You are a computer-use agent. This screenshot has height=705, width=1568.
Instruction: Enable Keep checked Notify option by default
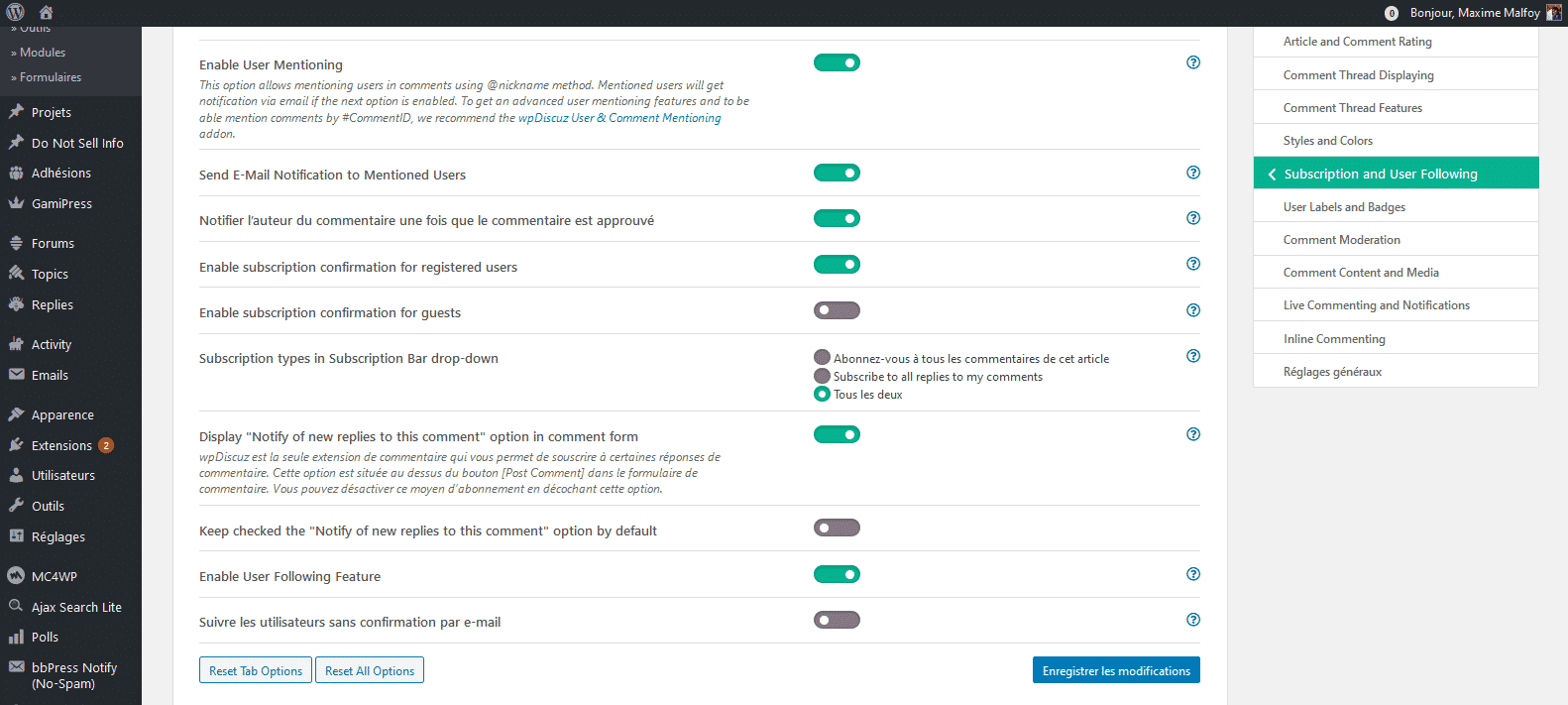coord(837,528)
